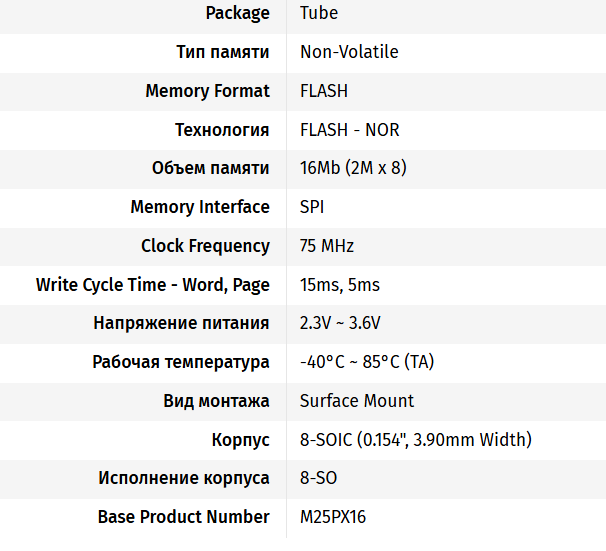Click the 'Memory Interface' label

200,207
